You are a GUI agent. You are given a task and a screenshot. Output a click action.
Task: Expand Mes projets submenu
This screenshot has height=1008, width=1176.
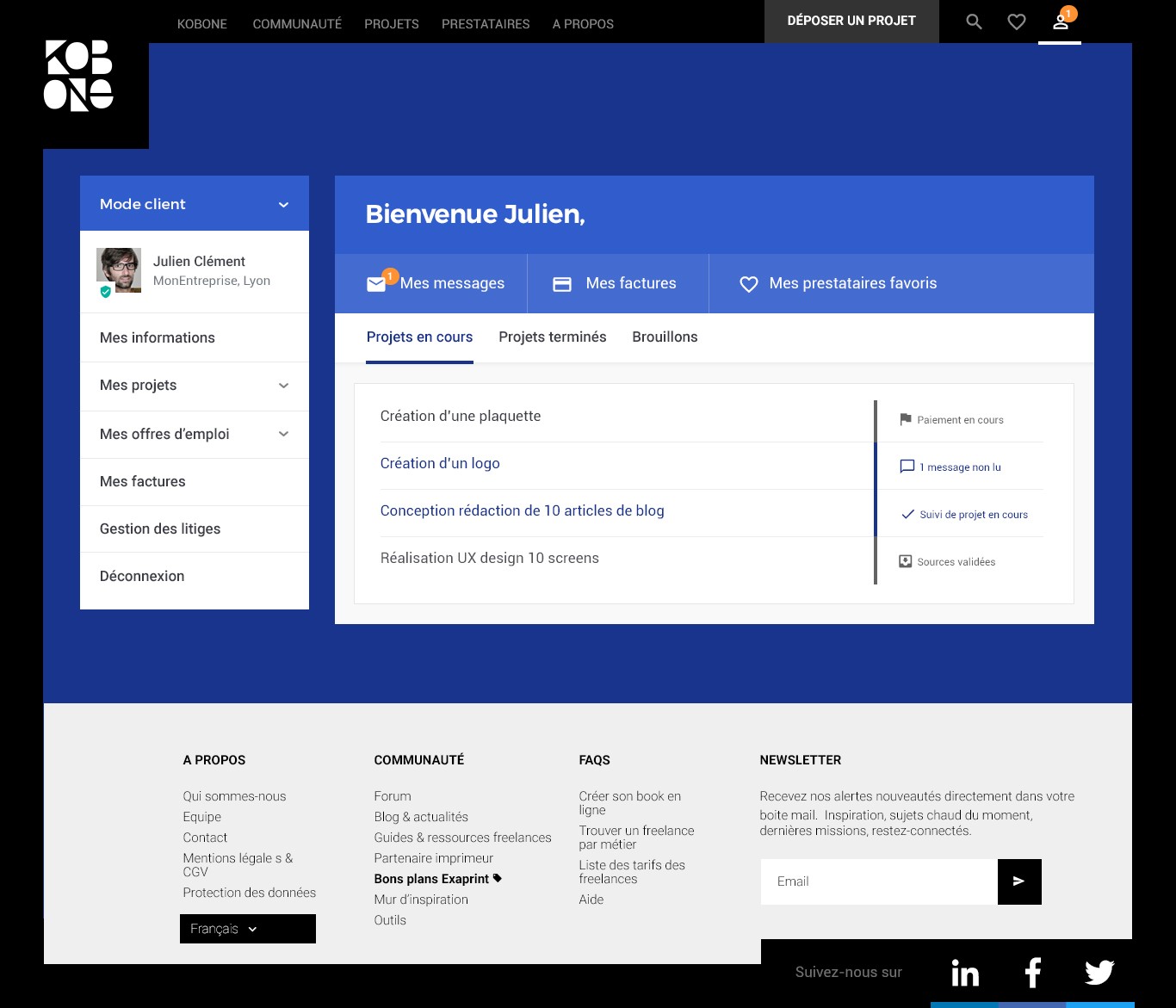pos(283,386)
